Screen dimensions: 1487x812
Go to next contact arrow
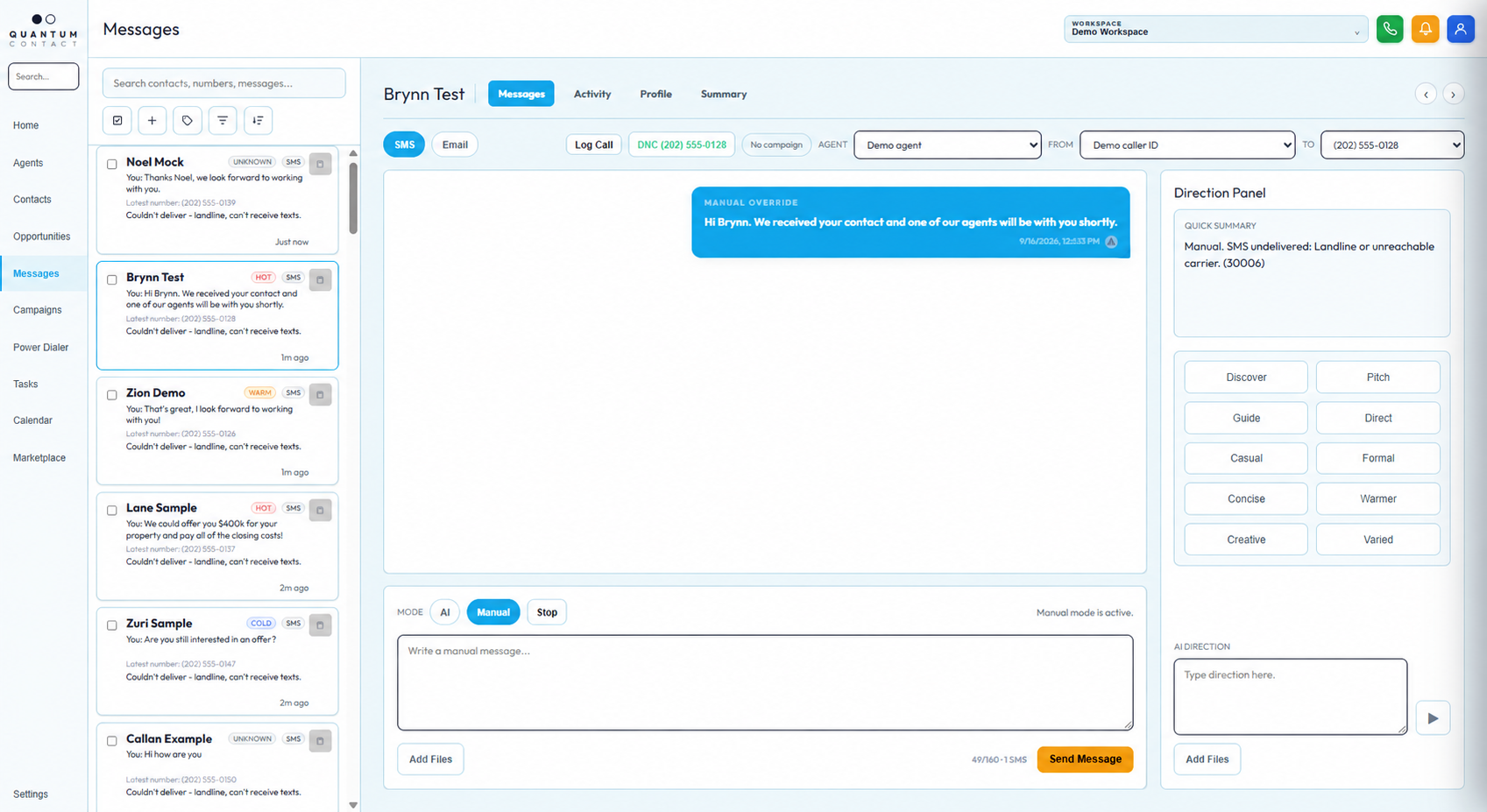click(x=1454, y=94)
